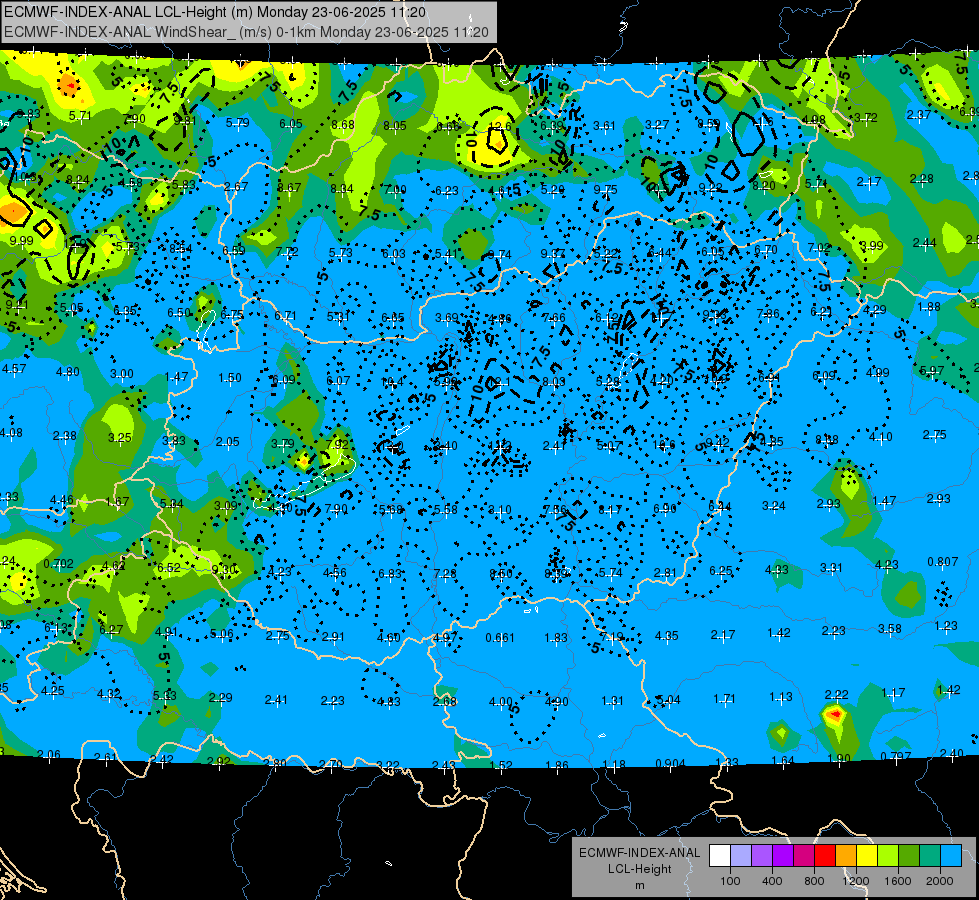Click the wind shear value "4.91"
Screen dimensions: 979x900
click(166, 632)
